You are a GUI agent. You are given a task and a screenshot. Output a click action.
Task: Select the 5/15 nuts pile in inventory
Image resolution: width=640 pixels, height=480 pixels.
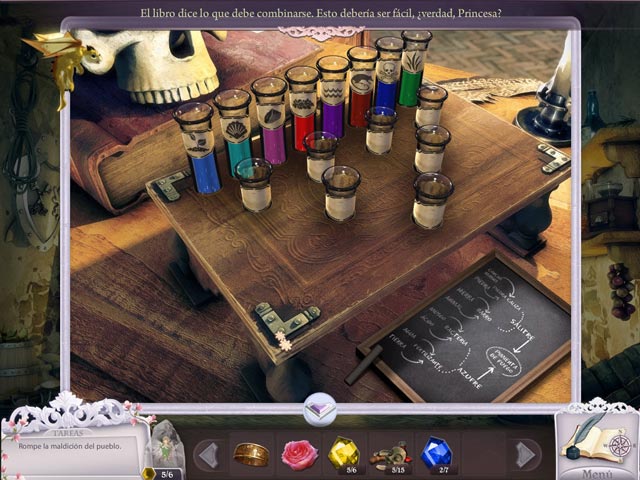pos(390,454)
